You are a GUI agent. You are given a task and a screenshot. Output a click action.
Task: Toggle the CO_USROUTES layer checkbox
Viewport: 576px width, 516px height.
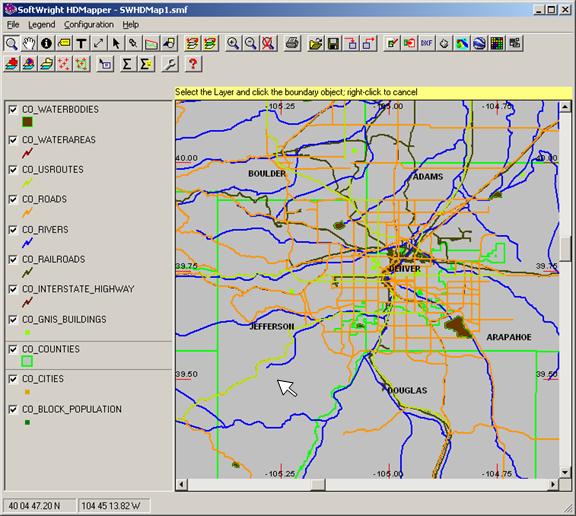(x=13, y=170)
